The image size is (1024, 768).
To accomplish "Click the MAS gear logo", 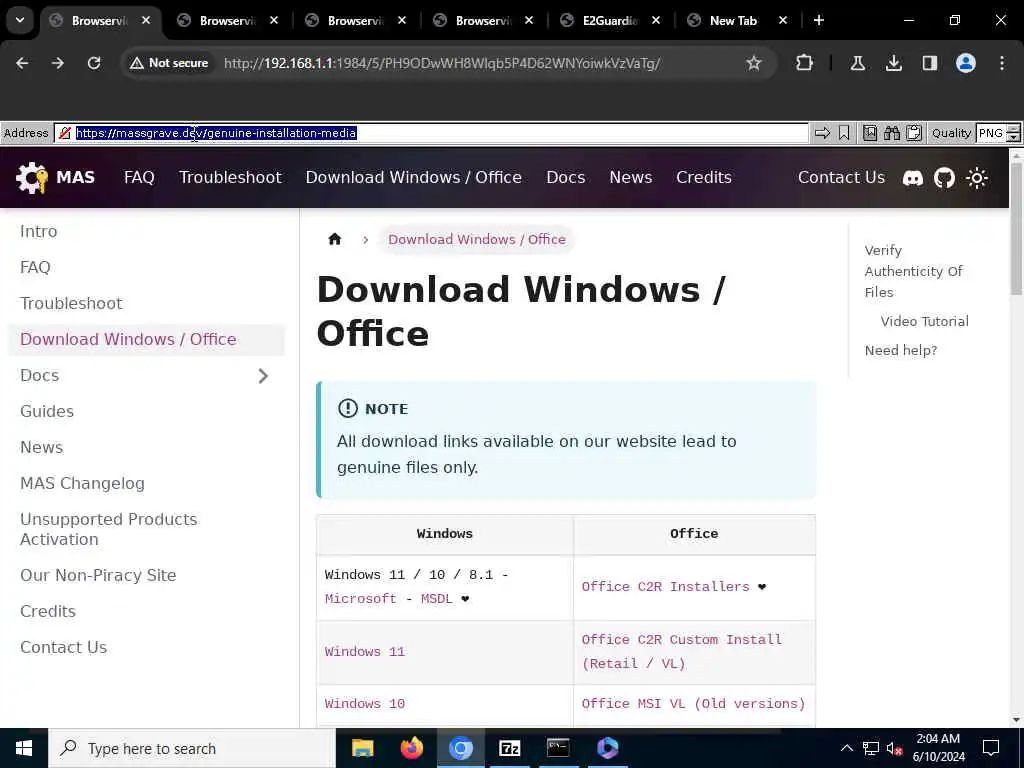I will (32, 178).
